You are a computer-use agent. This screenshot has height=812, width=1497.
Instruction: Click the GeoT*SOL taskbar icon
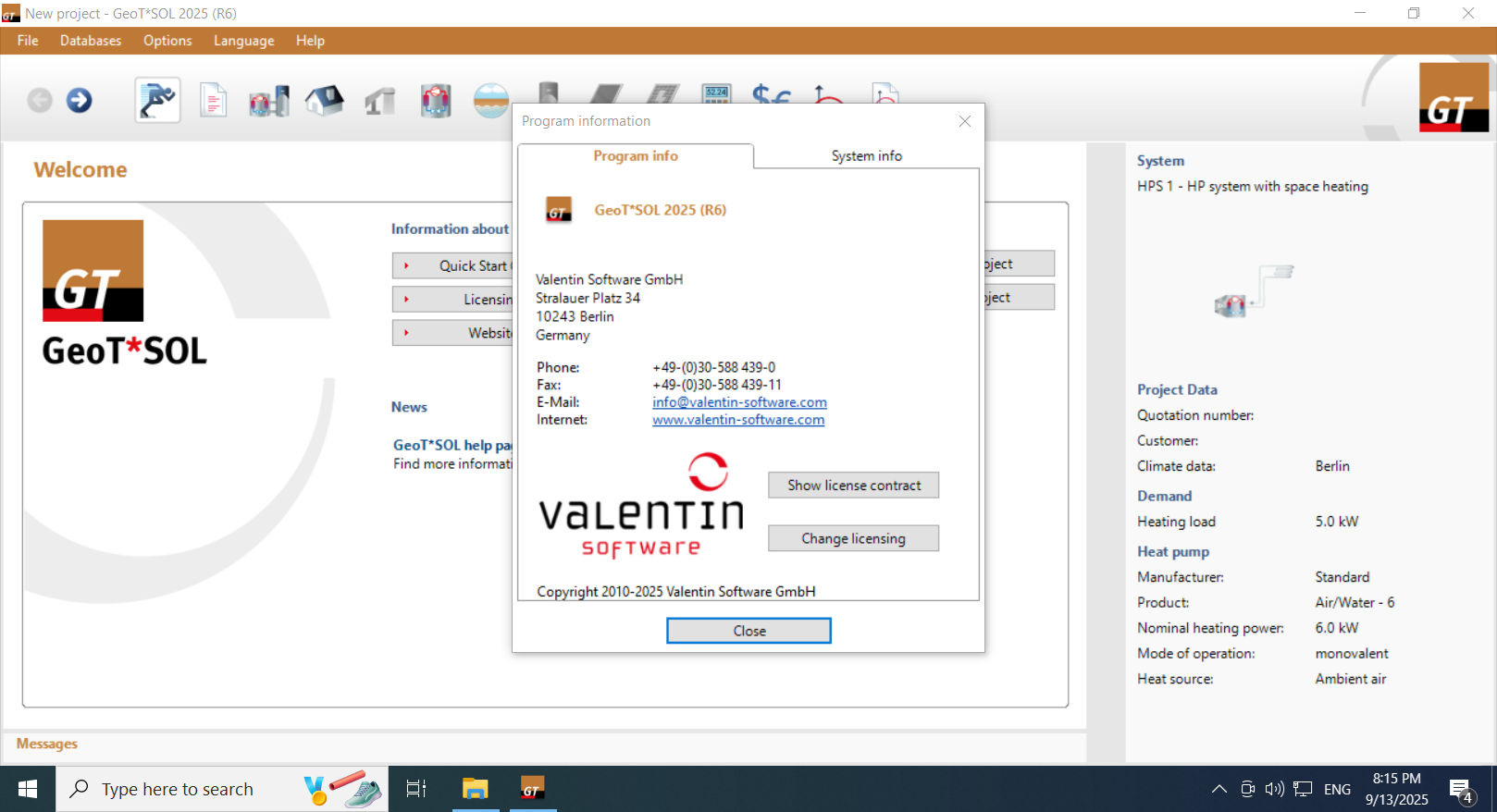click(531, 789)
